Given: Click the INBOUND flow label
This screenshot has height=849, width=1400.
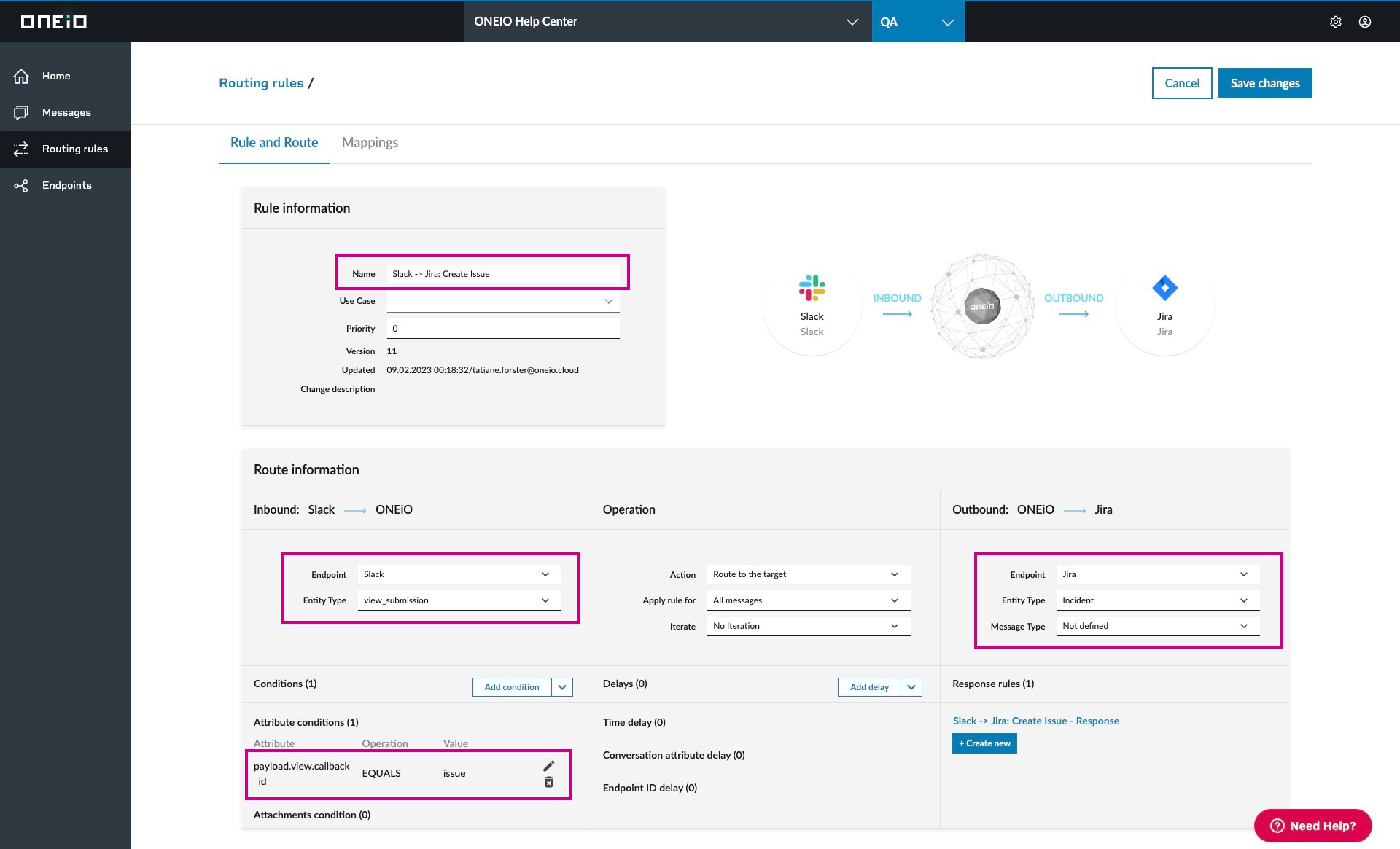Looking at the screenshot, I should 898,298.
